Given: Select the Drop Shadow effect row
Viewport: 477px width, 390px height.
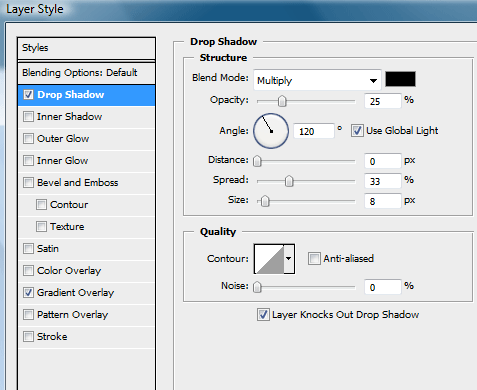Looking at the screenshot, I should coord(86,95).
